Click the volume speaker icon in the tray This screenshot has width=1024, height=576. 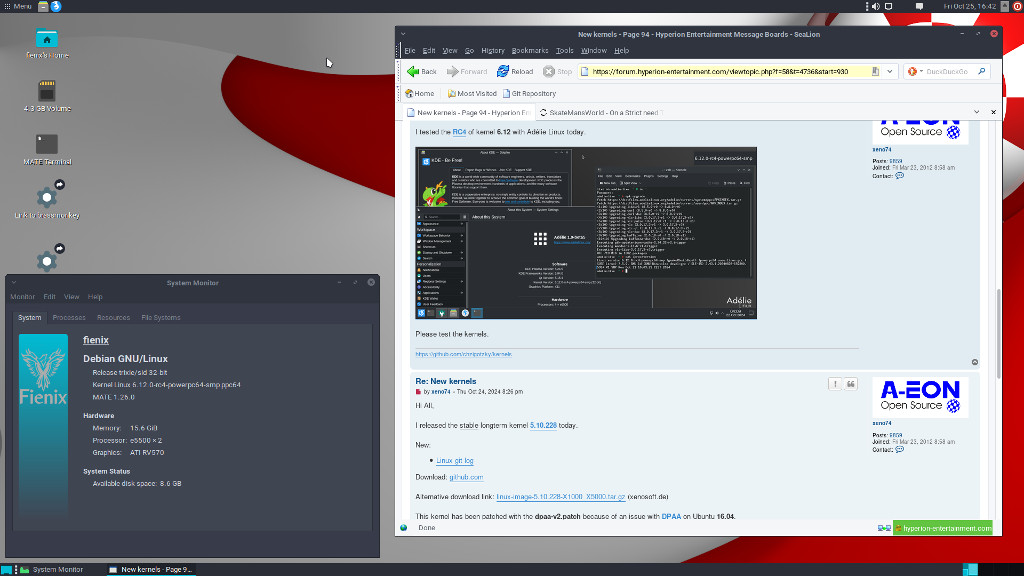point(876,6)
